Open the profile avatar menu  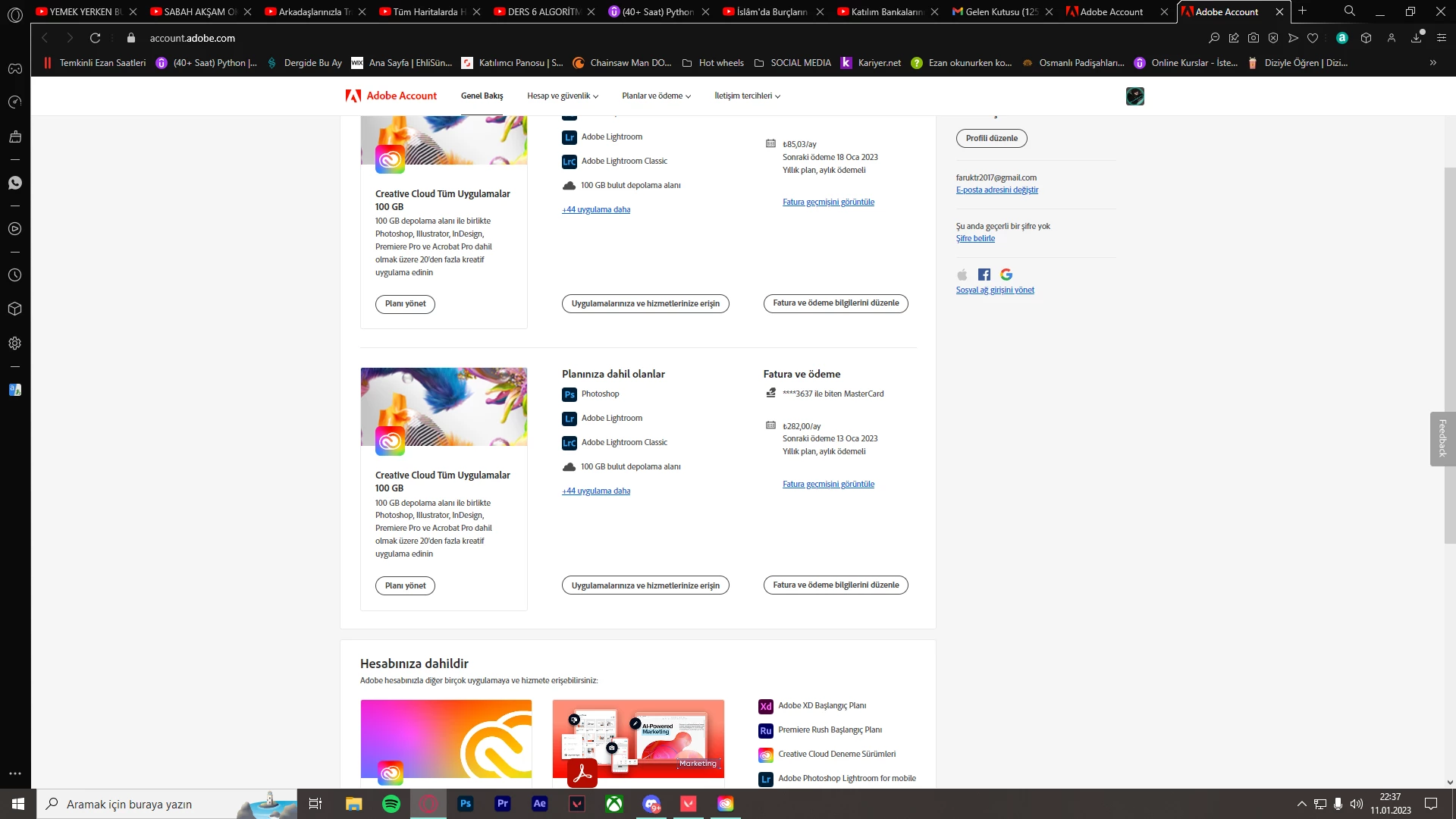[1134, 96]
